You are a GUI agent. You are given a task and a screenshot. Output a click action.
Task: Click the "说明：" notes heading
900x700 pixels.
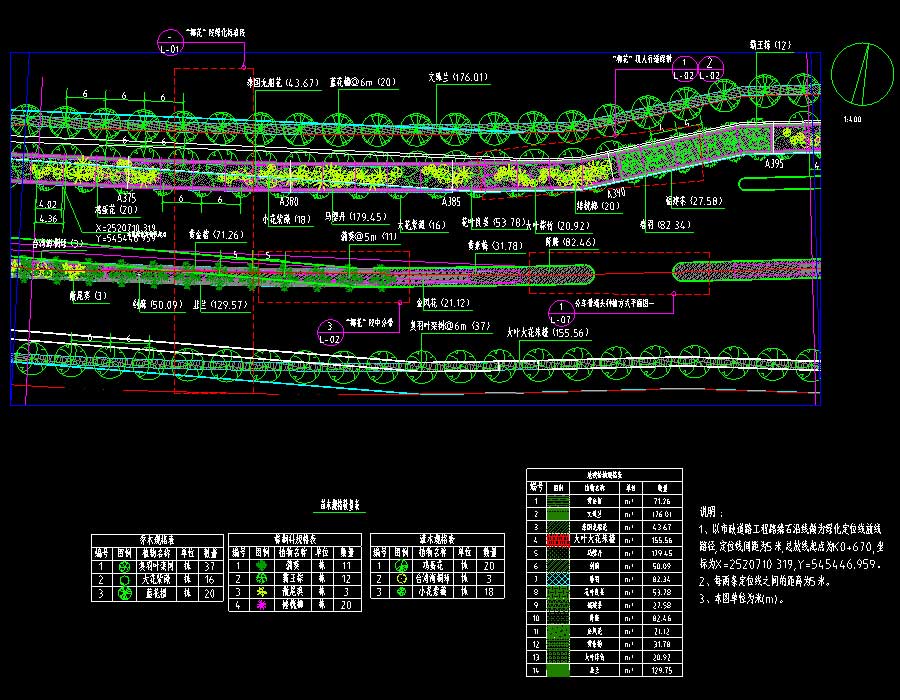[x=712, y=512]
